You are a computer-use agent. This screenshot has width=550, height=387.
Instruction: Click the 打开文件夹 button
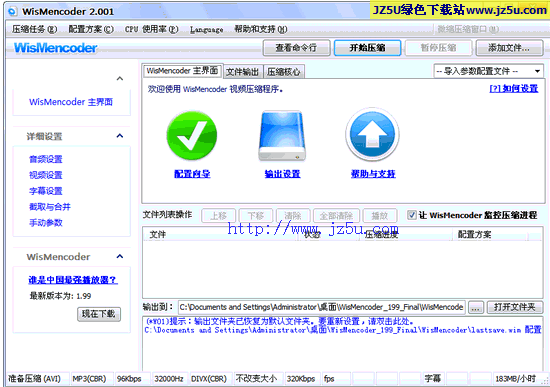click(515, 307)
